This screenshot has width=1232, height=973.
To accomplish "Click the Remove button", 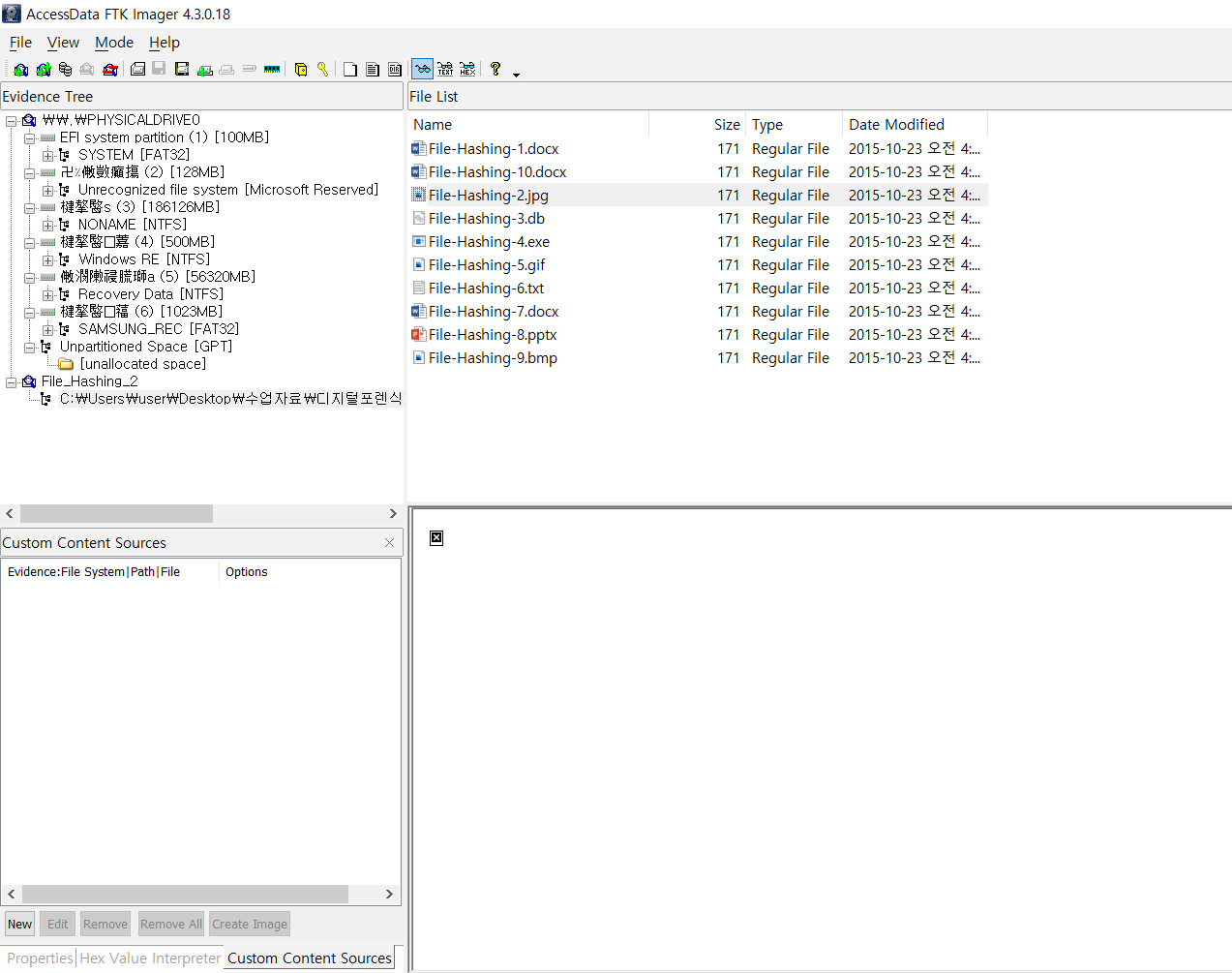I will (x=105, y=925).
